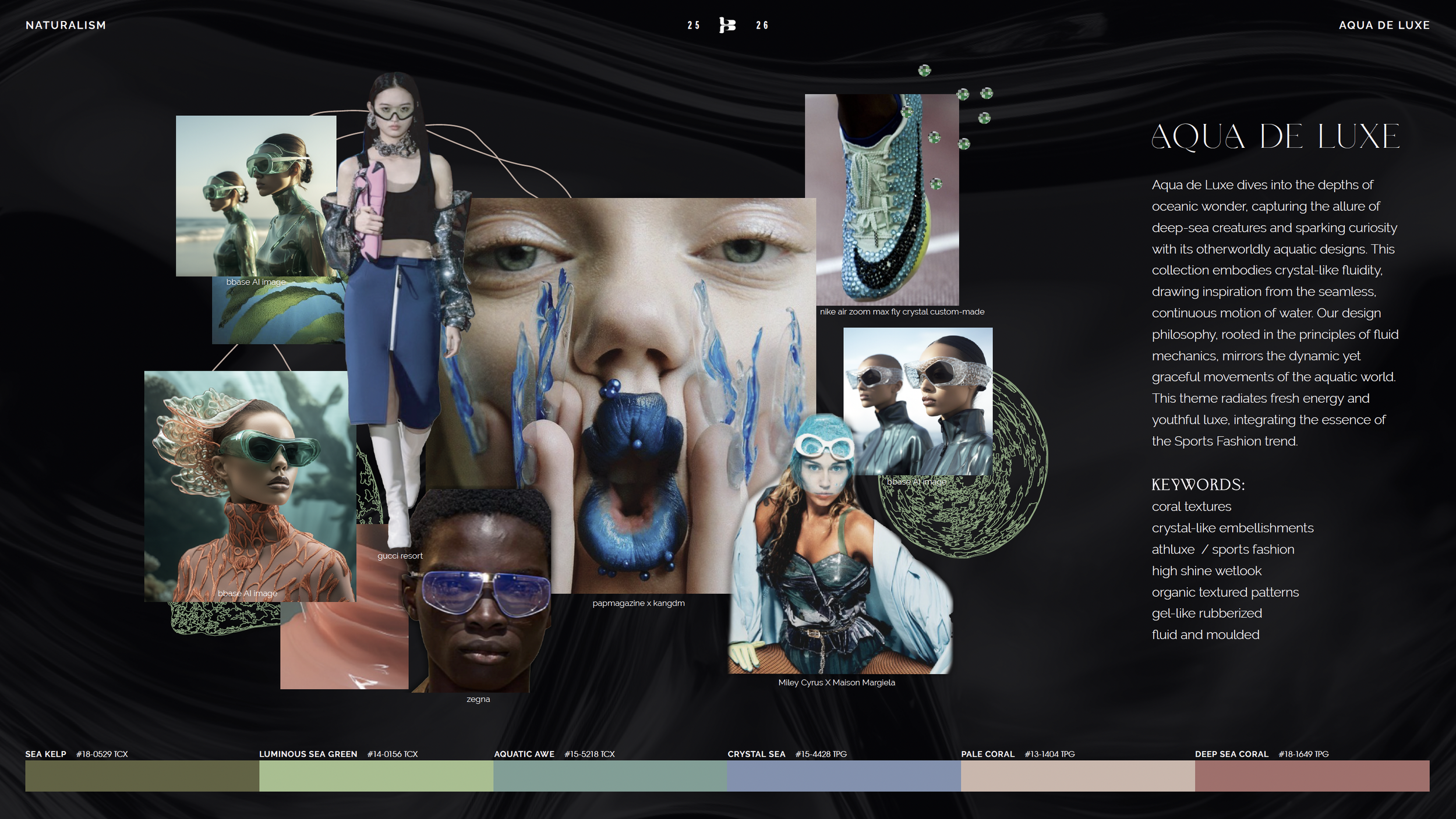Click the 'zegna' caption
The image size is (1456, 819).
[478, 699]
